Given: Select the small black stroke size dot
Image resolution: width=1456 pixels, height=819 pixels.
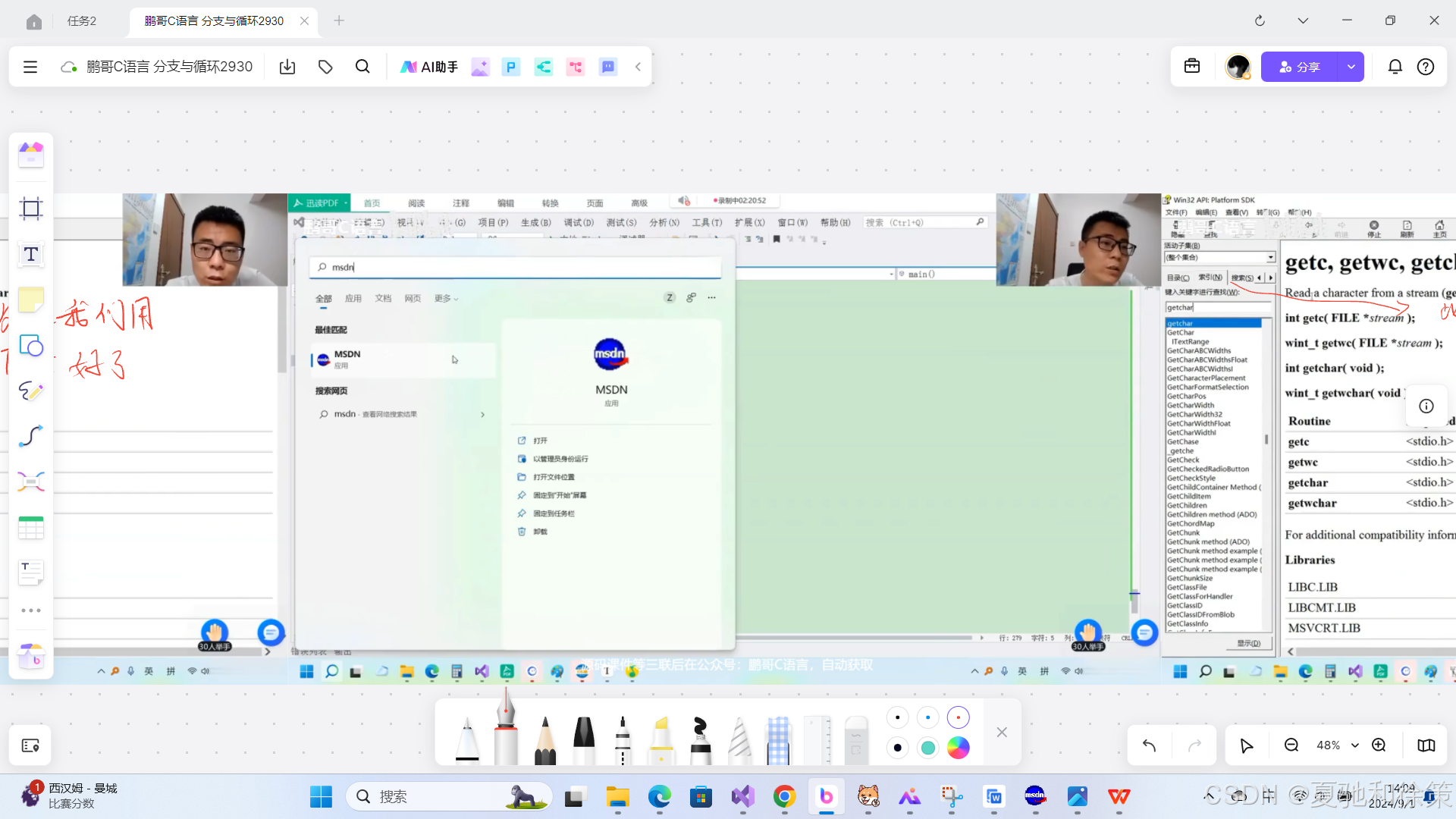Looking at the screenshot, I should [x=898, y=717].
